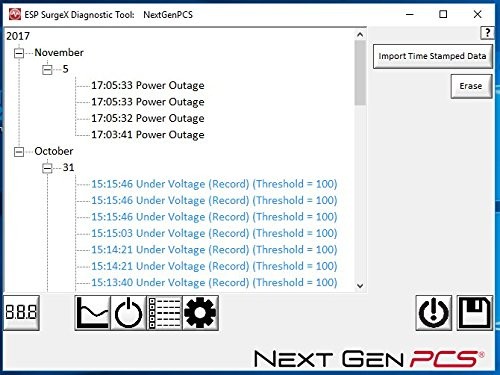Open the voltage graph view icon
The width and height of the screenshot is (500, 375).
(93, 313)
